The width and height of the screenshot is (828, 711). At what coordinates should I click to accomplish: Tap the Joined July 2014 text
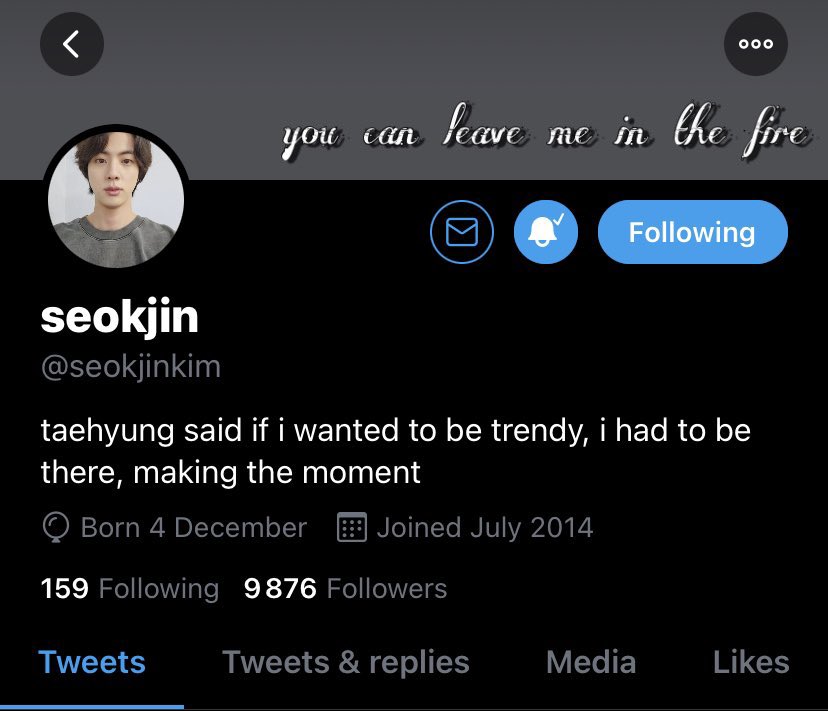coord(485,528)
